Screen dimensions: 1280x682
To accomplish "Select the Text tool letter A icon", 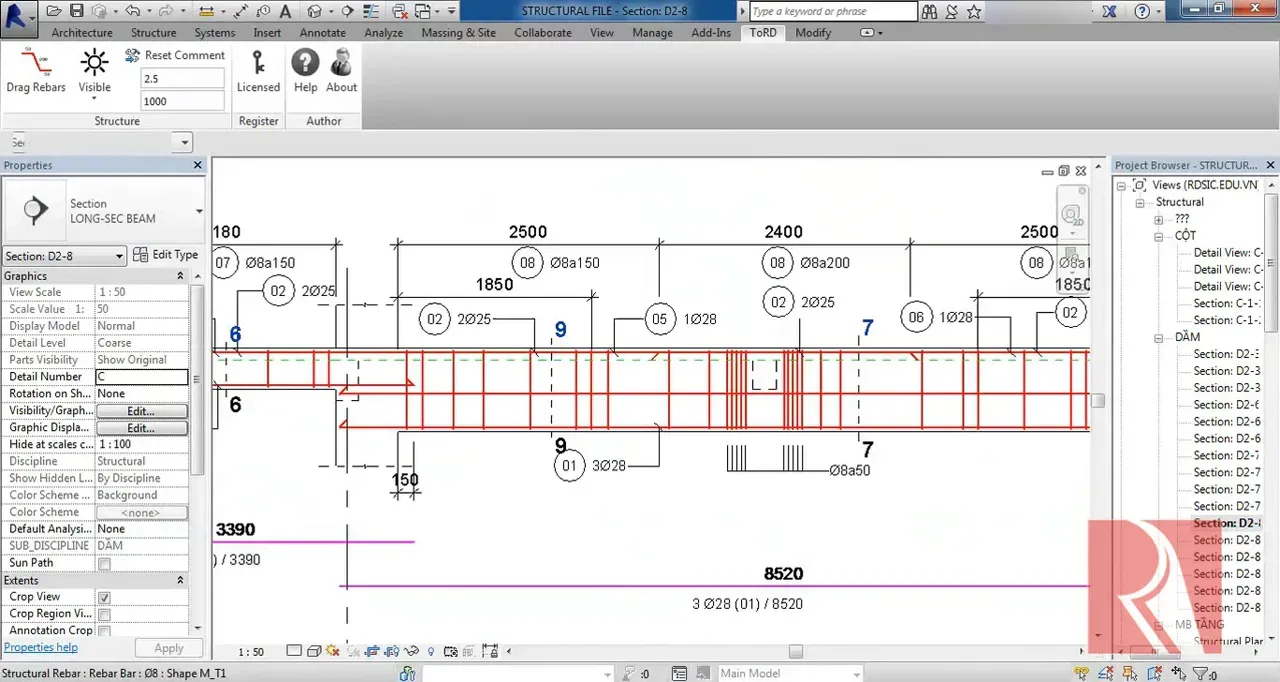I will [286, 12].
